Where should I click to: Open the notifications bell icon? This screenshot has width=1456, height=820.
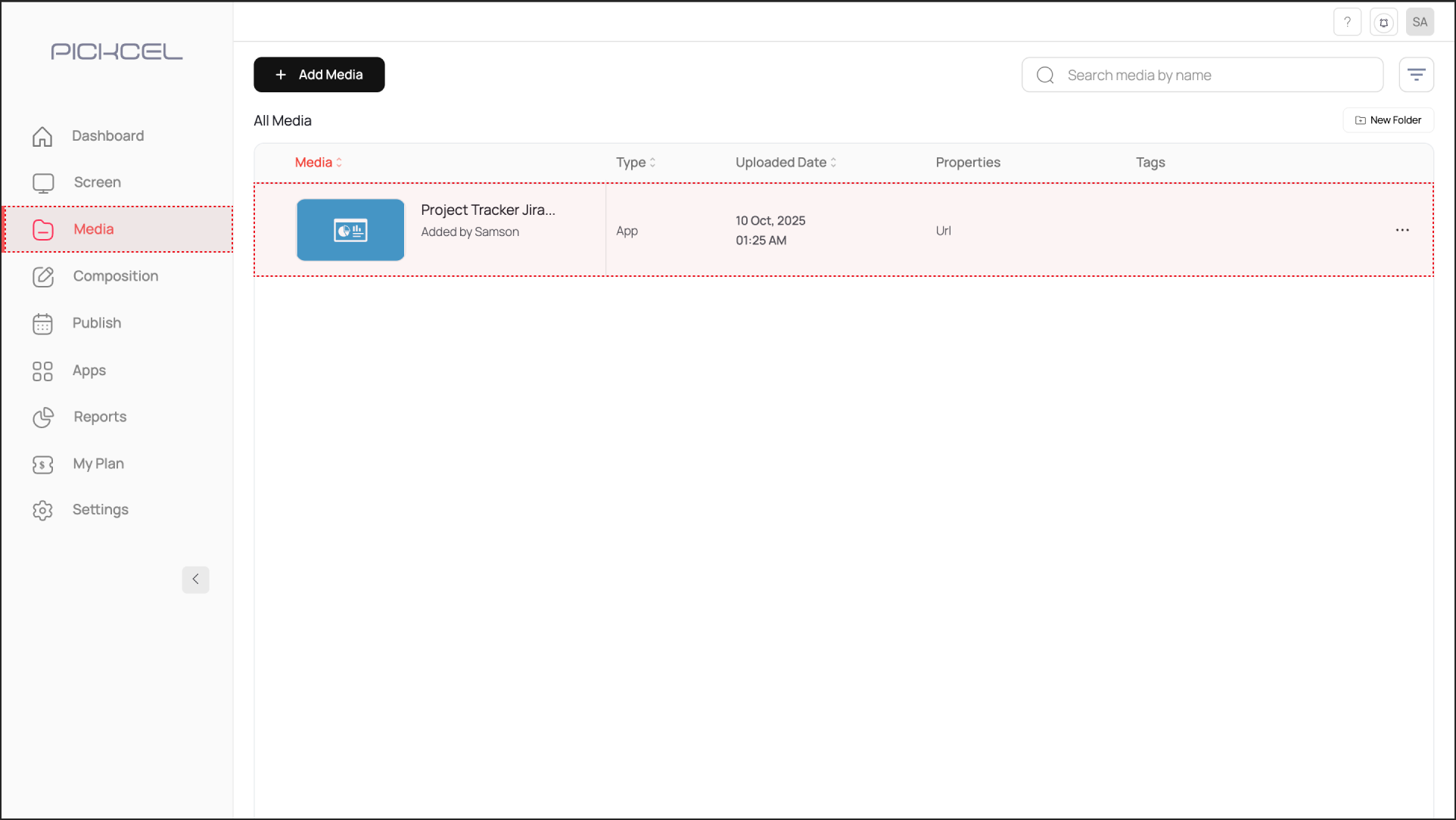tap(1383, 22)
